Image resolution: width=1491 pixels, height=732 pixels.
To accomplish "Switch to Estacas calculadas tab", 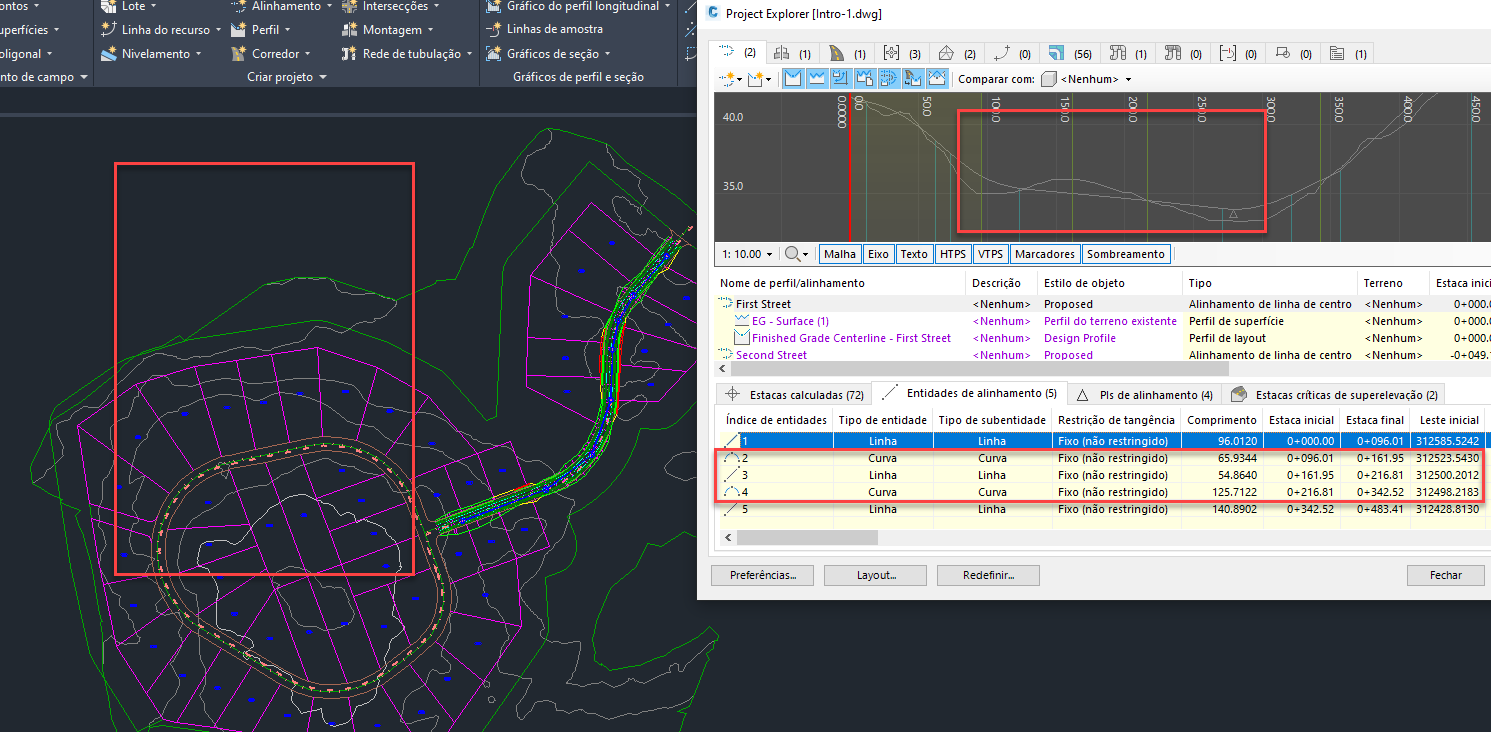I will point(795,395).
